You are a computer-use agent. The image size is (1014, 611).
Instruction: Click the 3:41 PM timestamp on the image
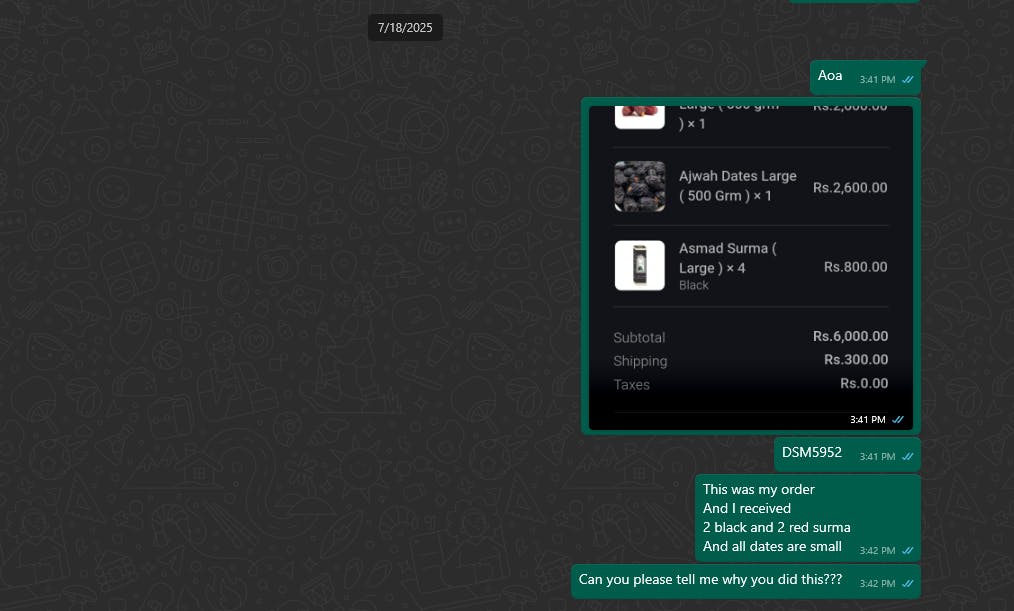[x=867, y=420]
